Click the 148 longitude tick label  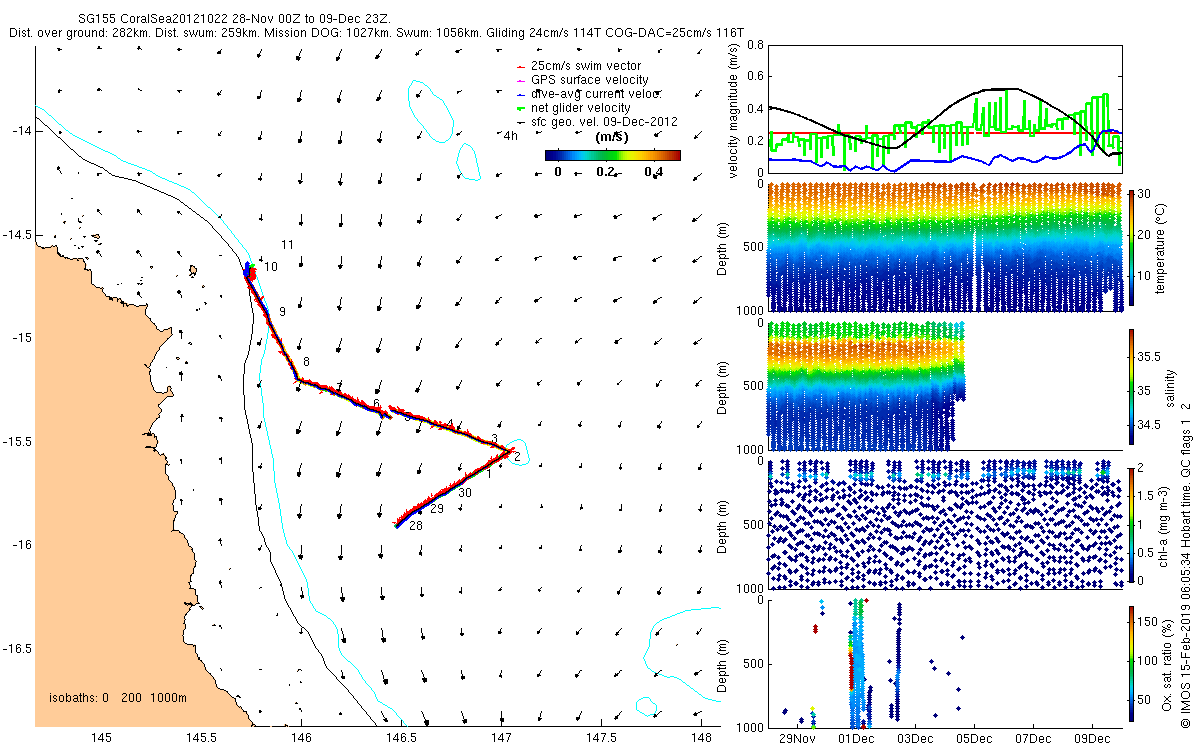[707, 738]
